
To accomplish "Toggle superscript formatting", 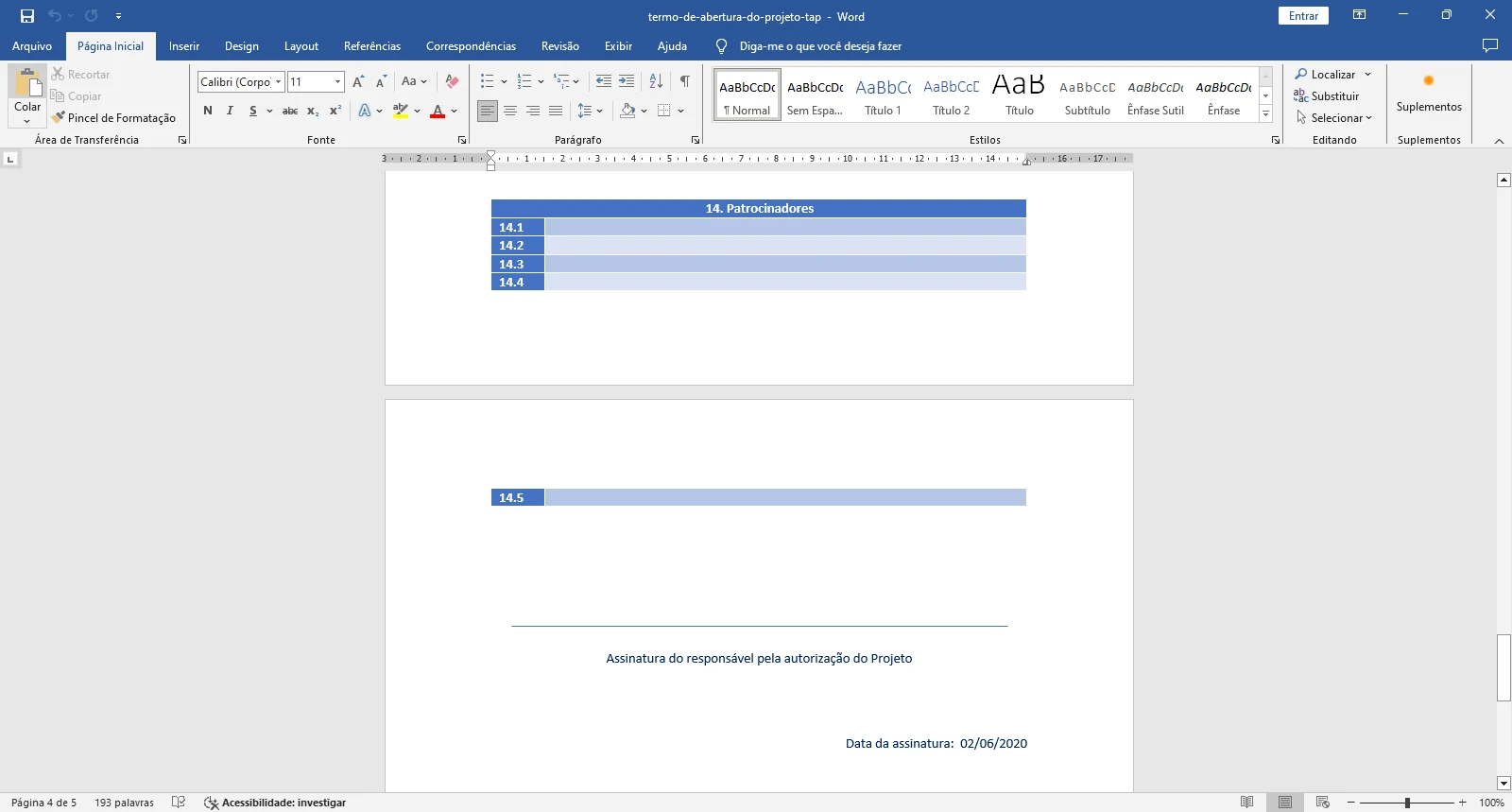I will click(335, 111).
